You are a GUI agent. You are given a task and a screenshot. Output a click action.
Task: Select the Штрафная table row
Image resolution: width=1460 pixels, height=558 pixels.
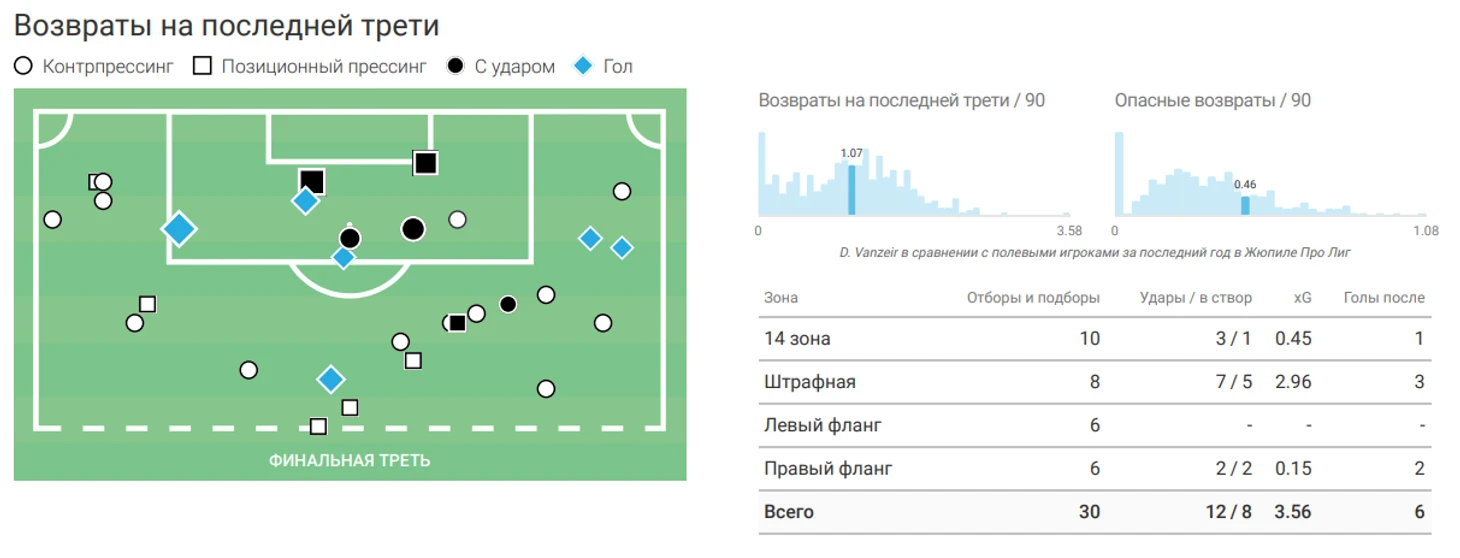coord(1095,382)
